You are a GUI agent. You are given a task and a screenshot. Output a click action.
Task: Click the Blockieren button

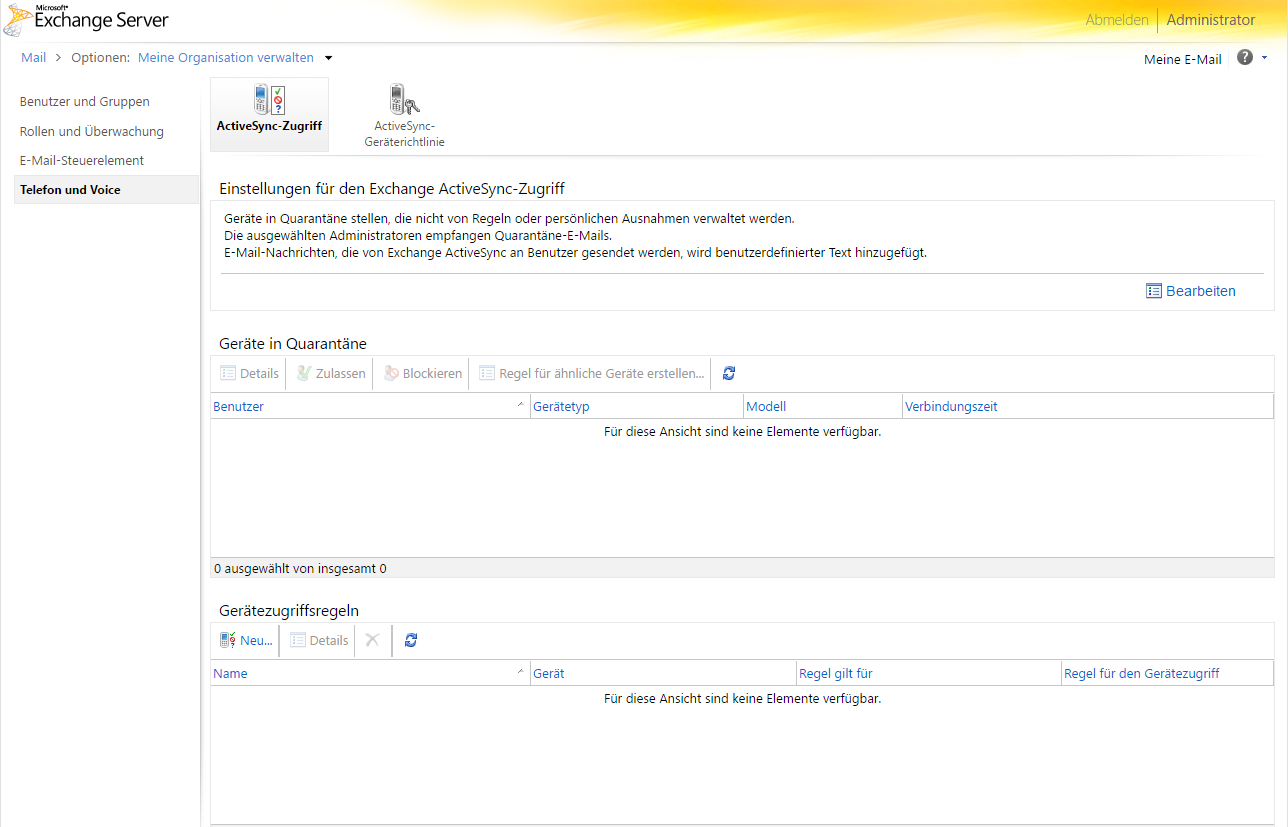tap(423, 373)
